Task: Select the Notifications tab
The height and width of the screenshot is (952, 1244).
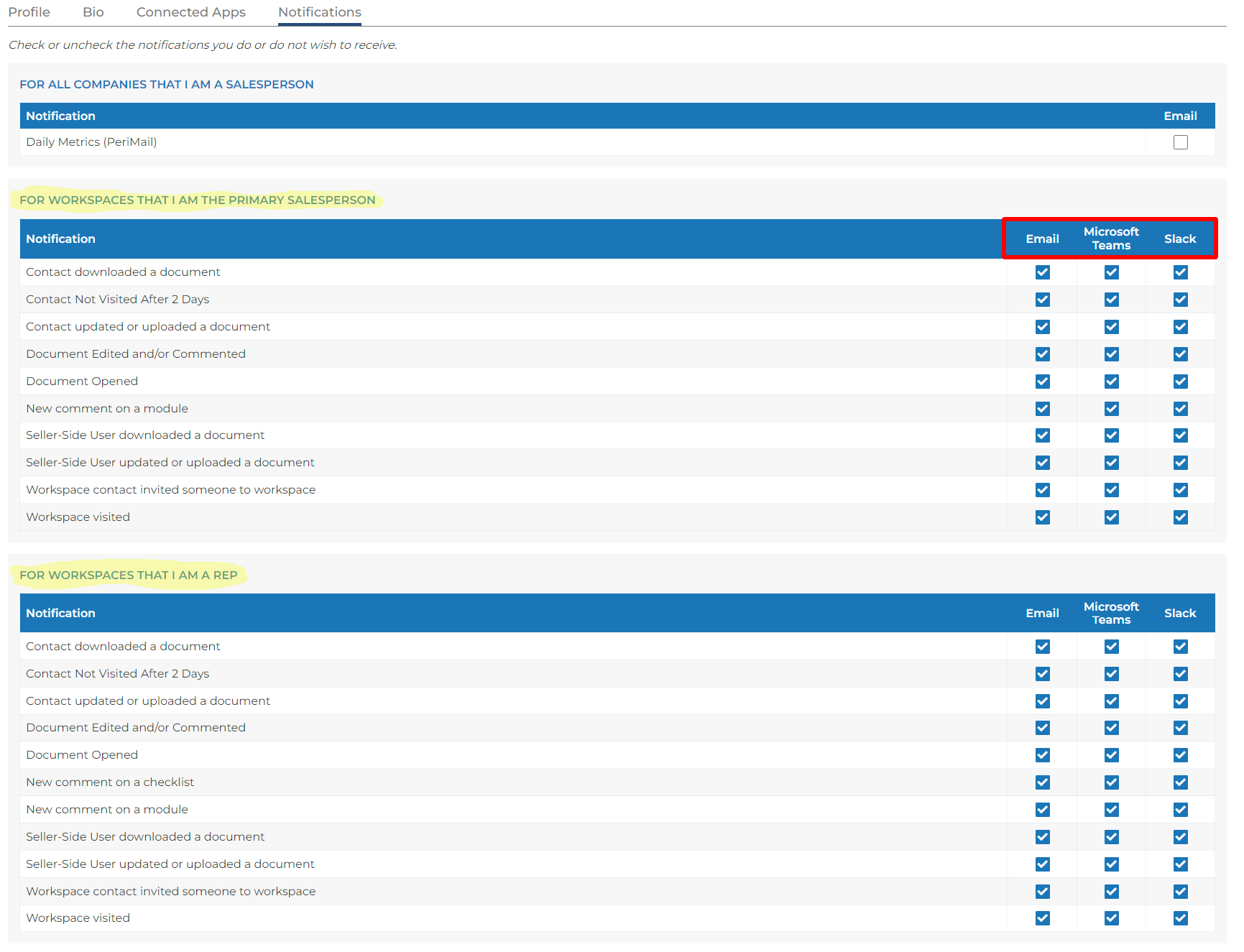Action: pyautogui.click(x=319, y=12)
